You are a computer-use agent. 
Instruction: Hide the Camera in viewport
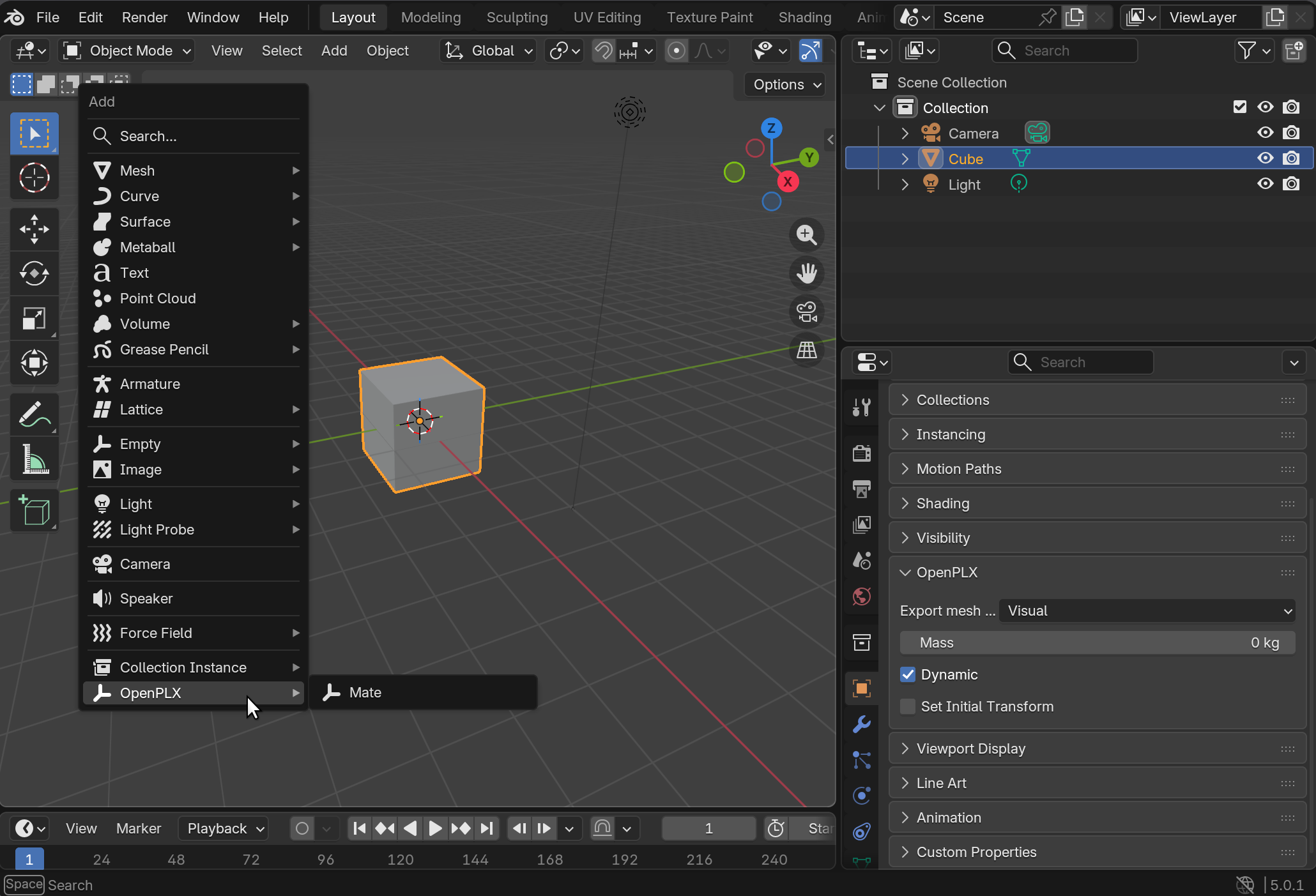point(1266,133)
